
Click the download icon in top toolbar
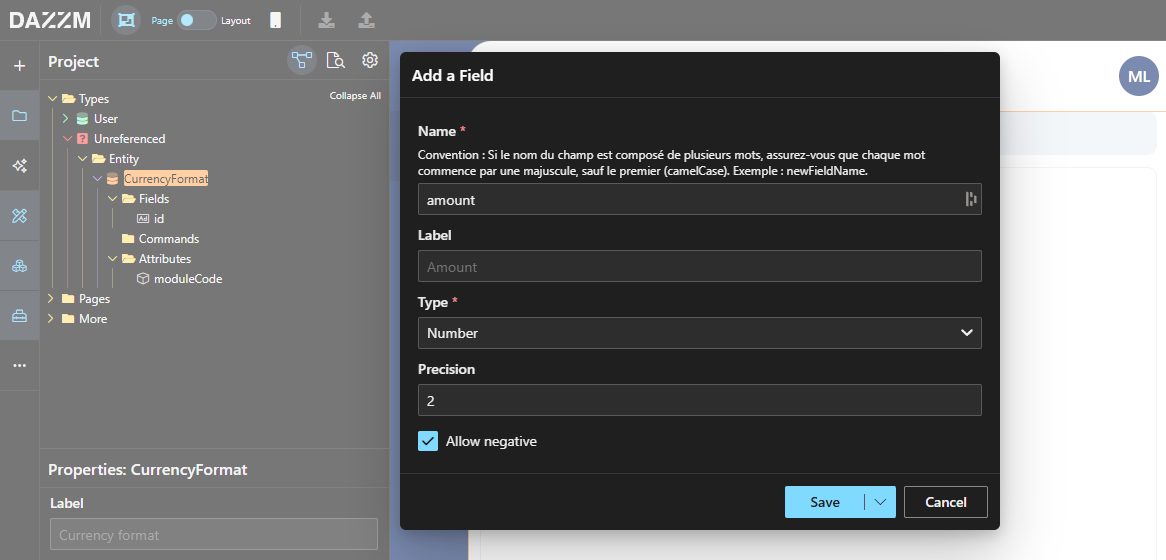(x=326, y=20)
